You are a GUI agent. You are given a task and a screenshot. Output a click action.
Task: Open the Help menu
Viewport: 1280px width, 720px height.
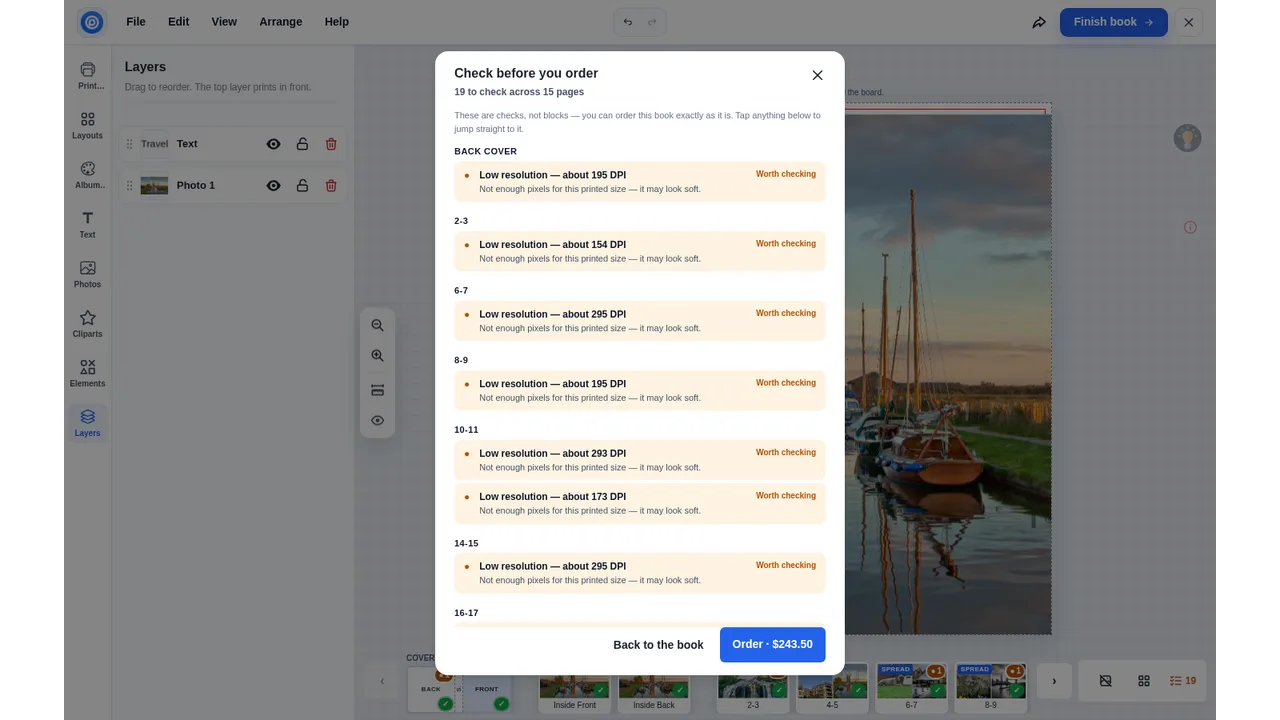[337, 22]
